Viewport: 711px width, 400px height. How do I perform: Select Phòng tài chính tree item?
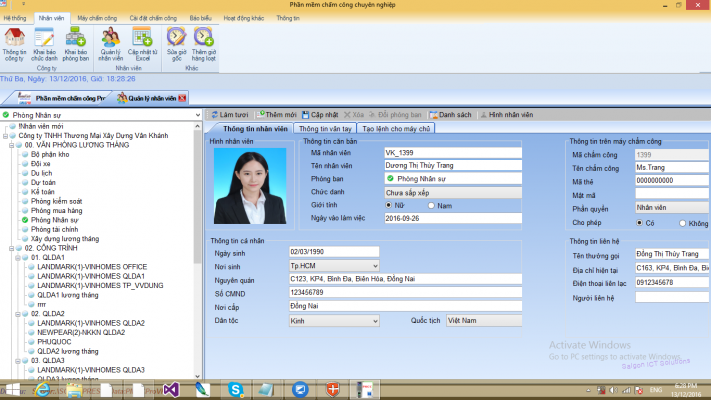point(54,229)
